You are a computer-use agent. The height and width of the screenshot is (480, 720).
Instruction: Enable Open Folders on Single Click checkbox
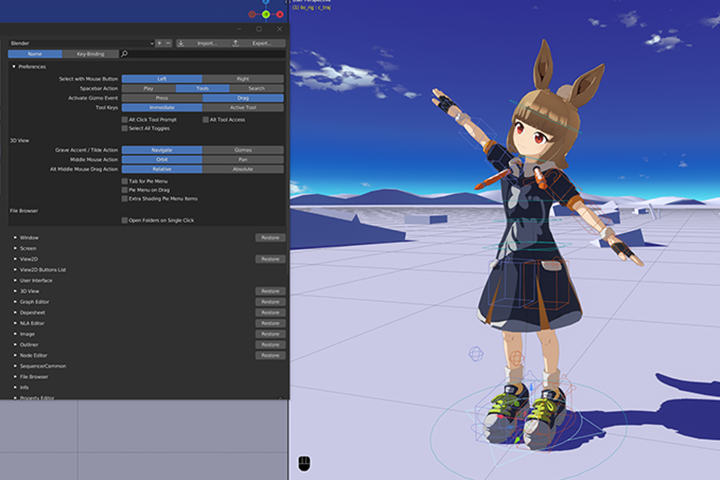[x=124, y=220]
